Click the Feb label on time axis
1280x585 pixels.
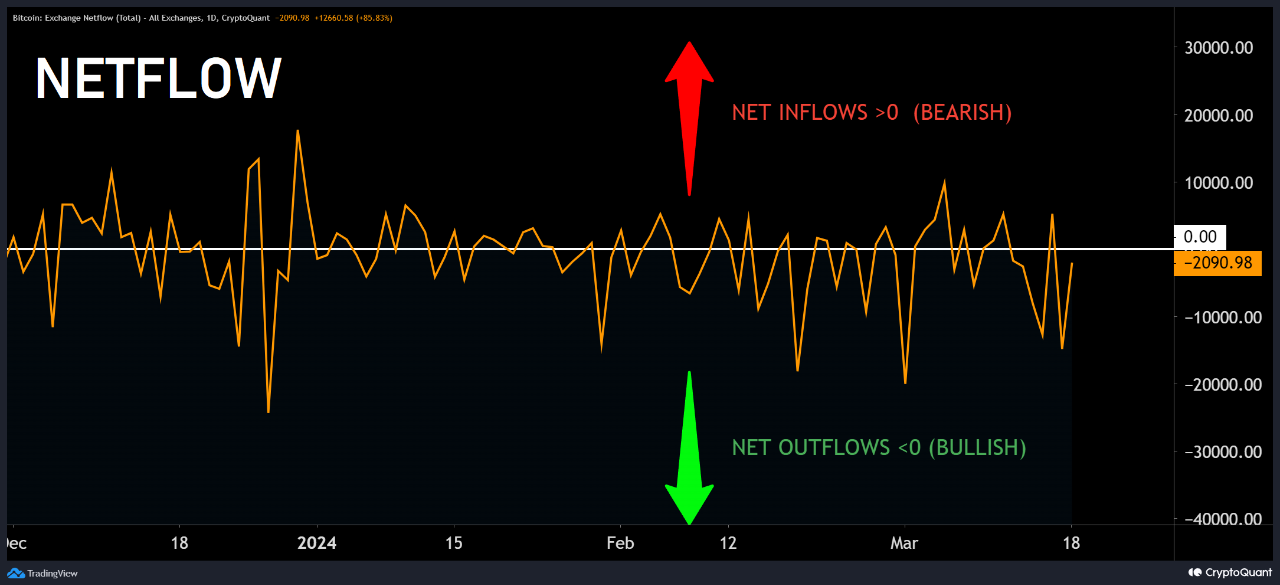[620, 543]
